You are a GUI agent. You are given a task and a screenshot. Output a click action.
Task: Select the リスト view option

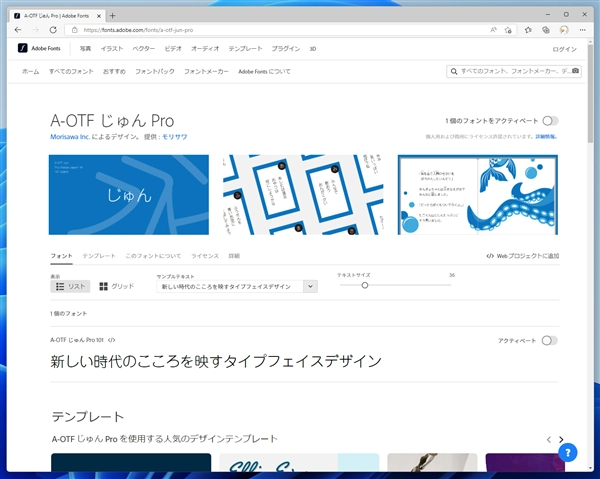point(70,286)
